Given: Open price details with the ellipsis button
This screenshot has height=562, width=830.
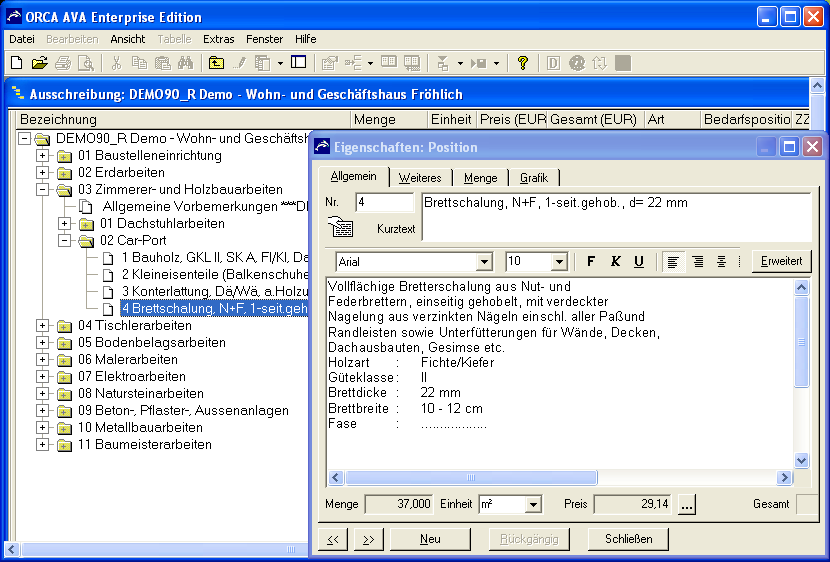Looking at the screenshot, I should point(686,505).
